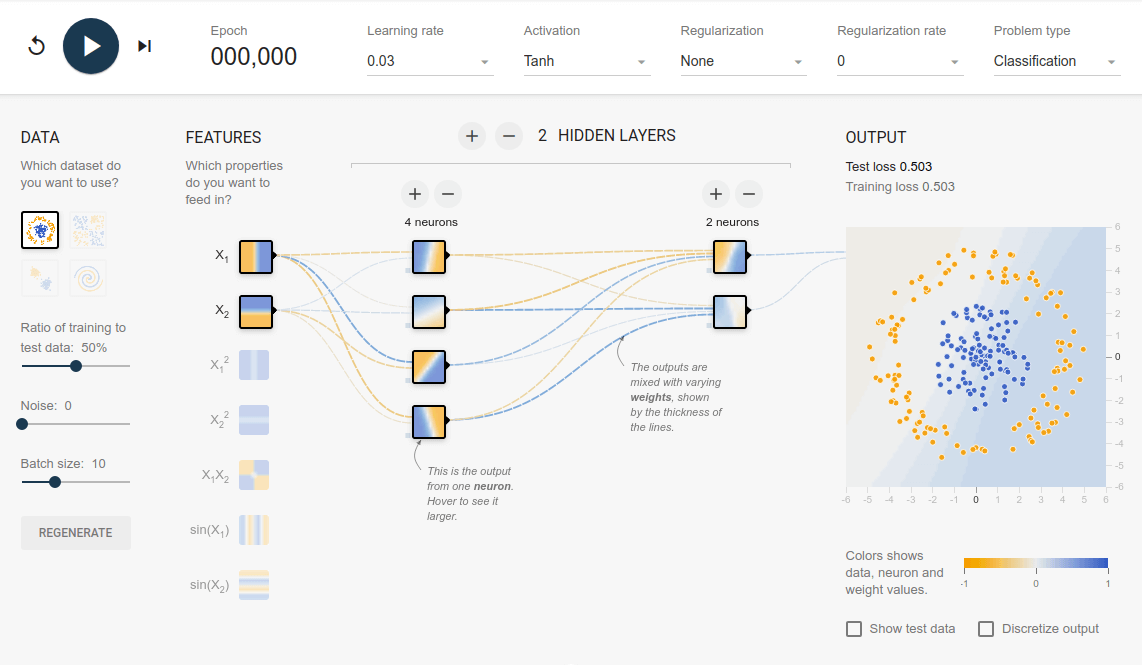Toggle the X2 input feature

click(256, 312)
